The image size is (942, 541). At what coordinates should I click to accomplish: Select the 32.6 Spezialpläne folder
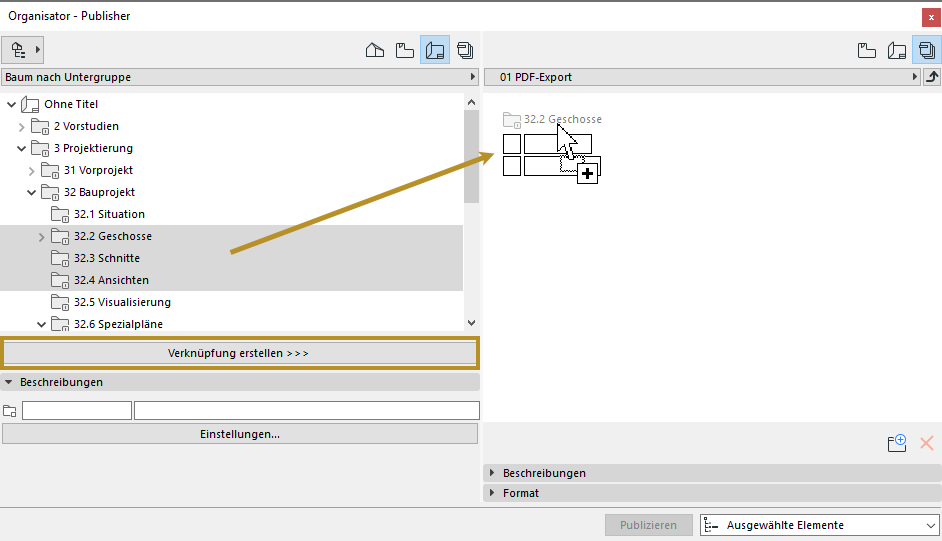click(118, 324)
